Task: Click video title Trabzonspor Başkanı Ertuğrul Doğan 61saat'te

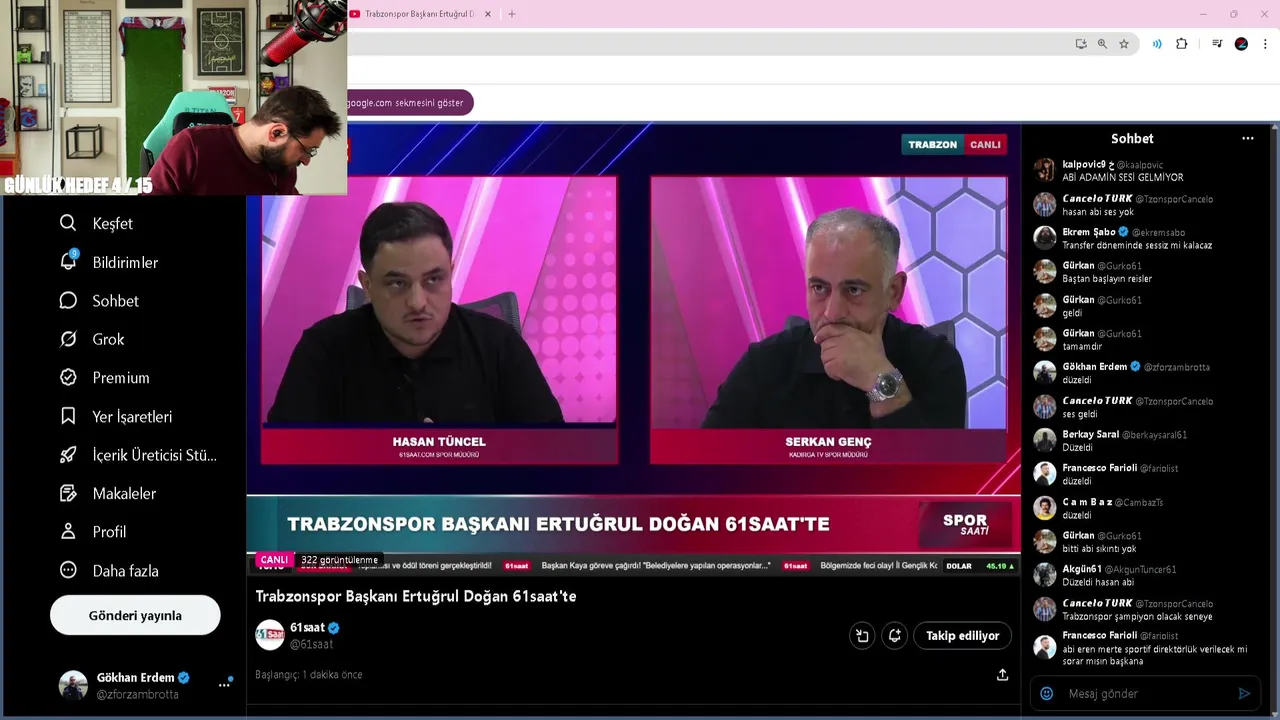Action: [x=416, y=596]
